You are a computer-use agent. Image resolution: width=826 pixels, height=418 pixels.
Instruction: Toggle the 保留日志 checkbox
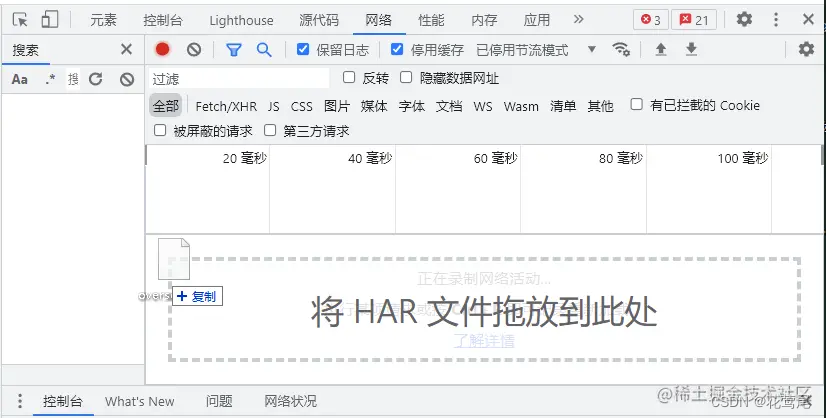[303, 50]
